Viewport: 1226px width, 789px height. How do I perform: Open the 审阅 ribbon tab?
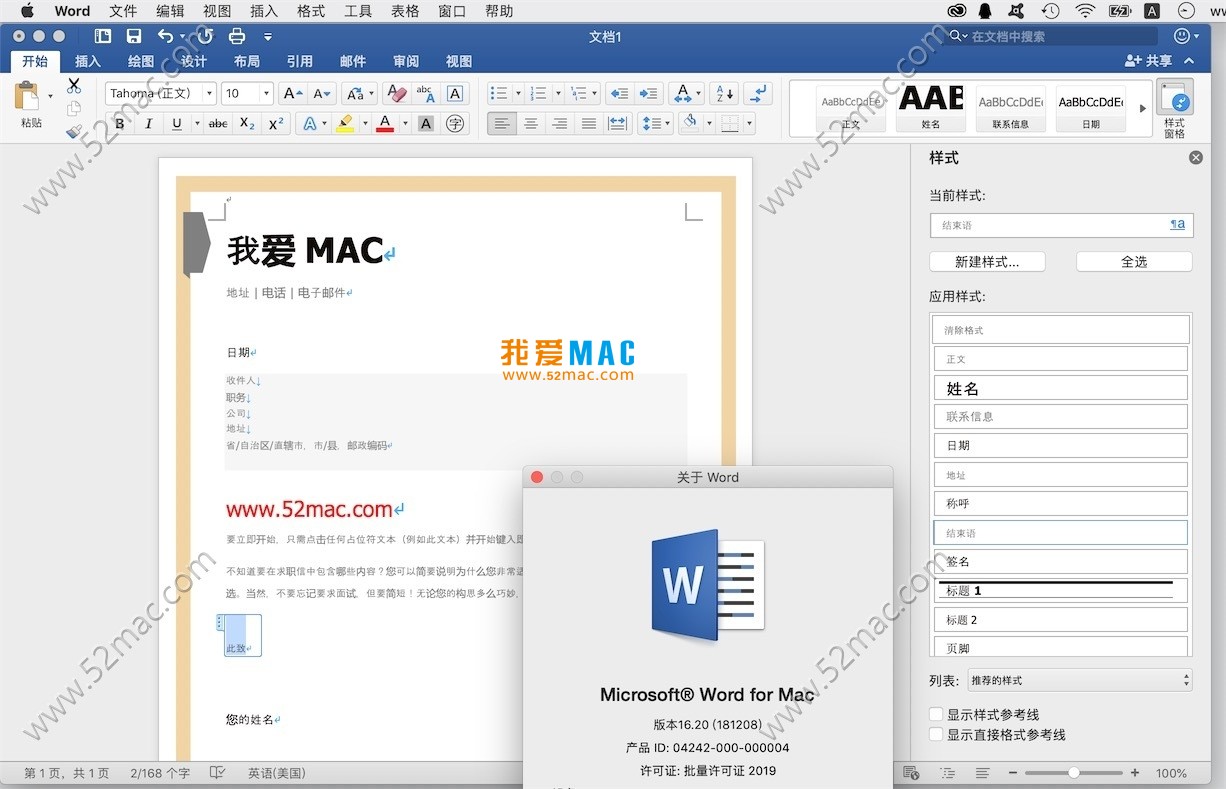coord(406,61)
